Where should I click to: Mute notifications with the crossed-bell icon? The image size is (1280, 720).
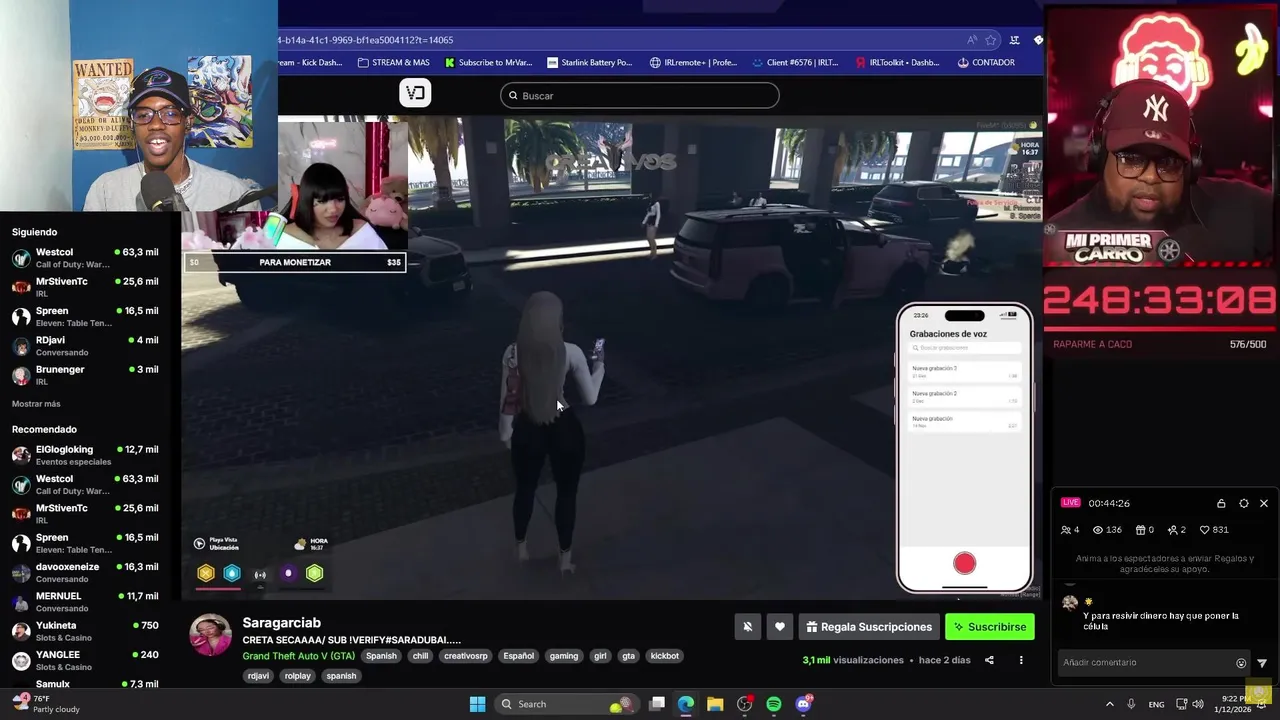[747, 627]
